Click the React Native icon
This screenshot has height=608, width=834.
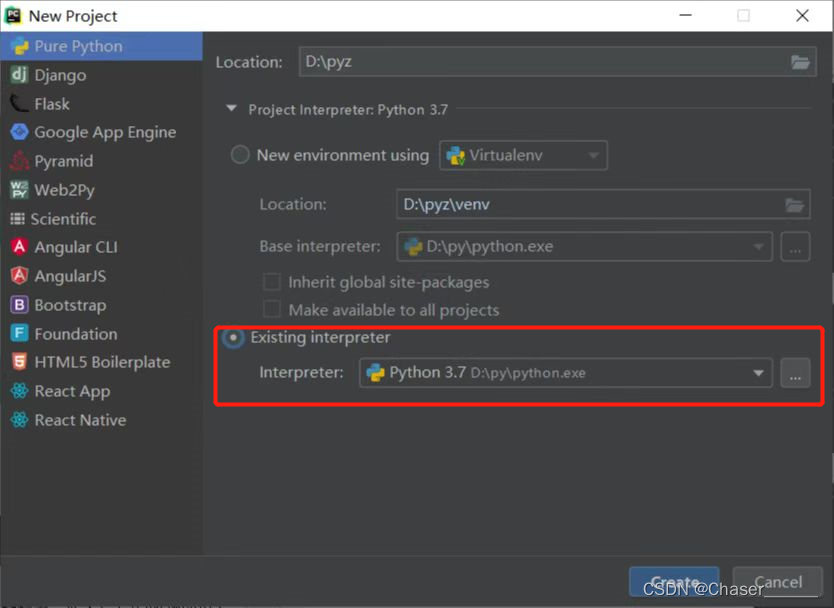click(x=19, y=420)
